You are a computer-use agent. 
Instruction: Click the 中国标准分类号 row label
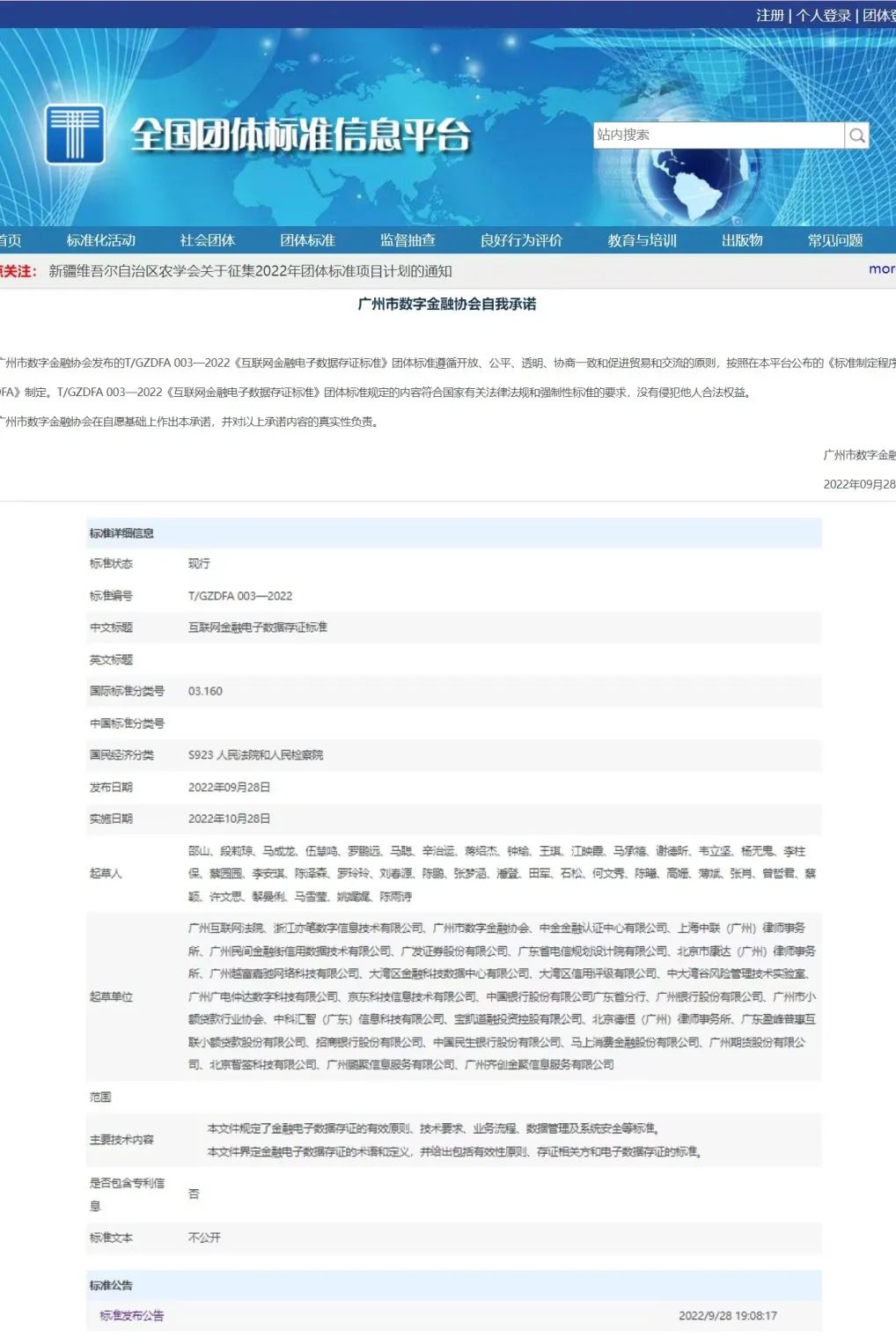pyautogui.click(x=127, y=723)
